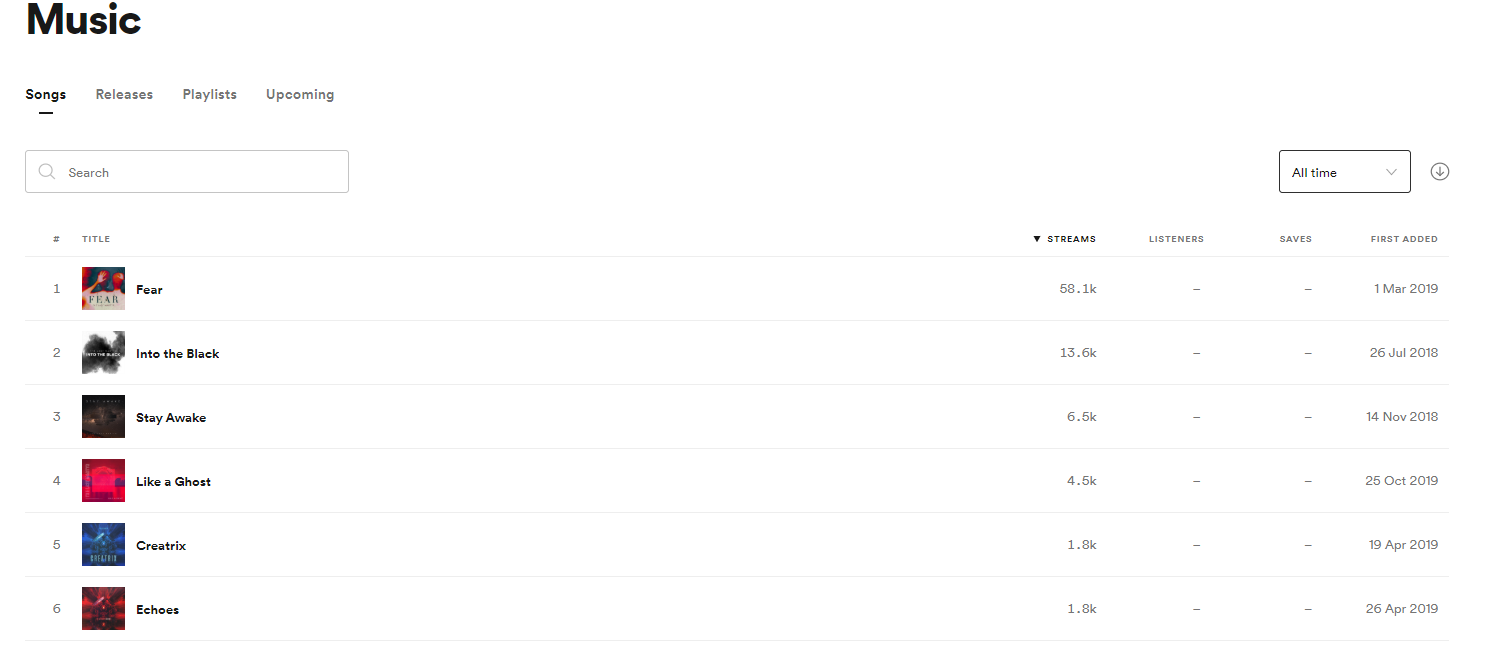The width and height of the screenshot is (1503, 647).
Task: Click the Echoes cover thumbnail
Action: click(x=103, y=608)
